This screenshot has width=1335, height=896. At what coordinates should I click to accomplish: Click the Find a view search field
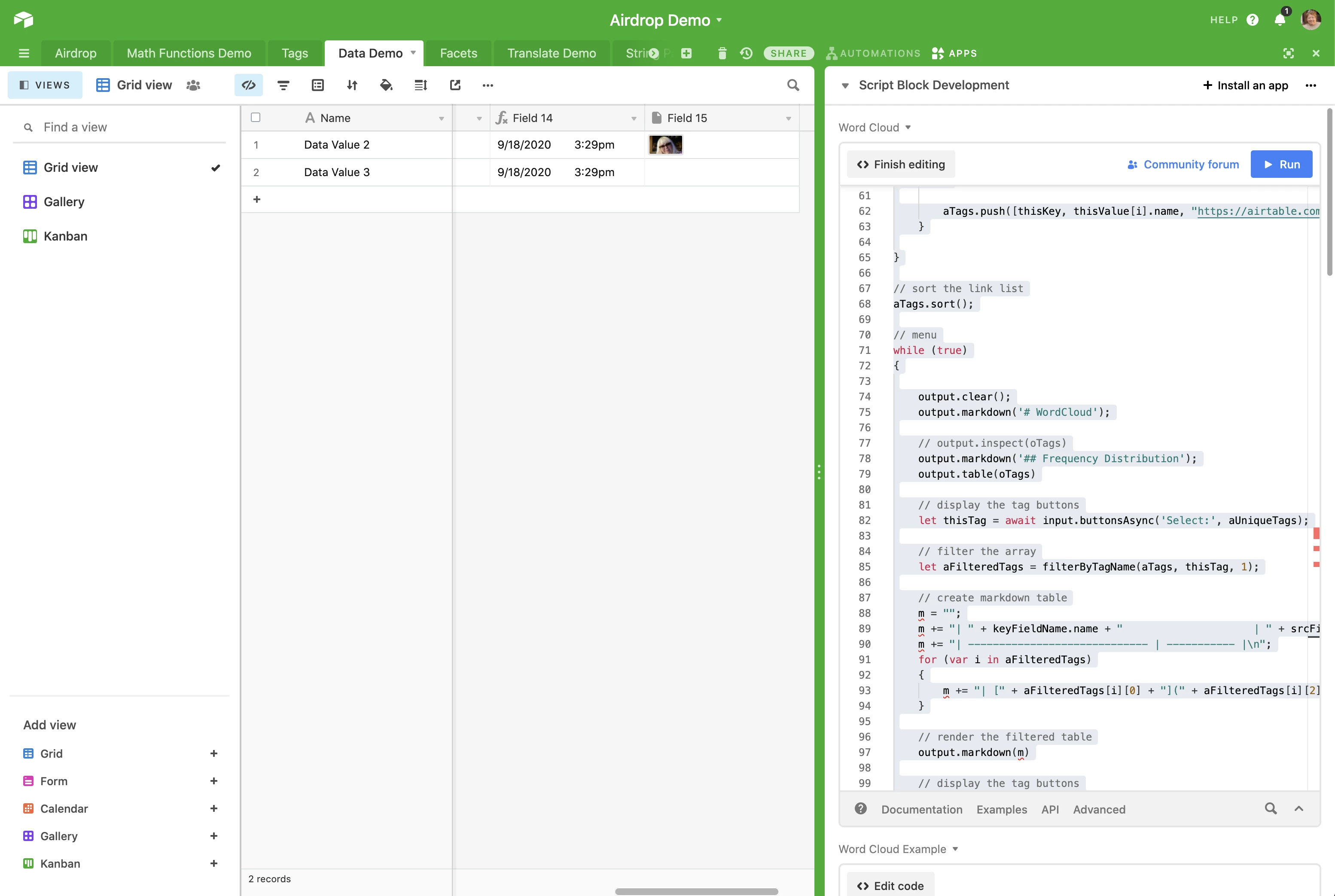[x=119, y=127]
